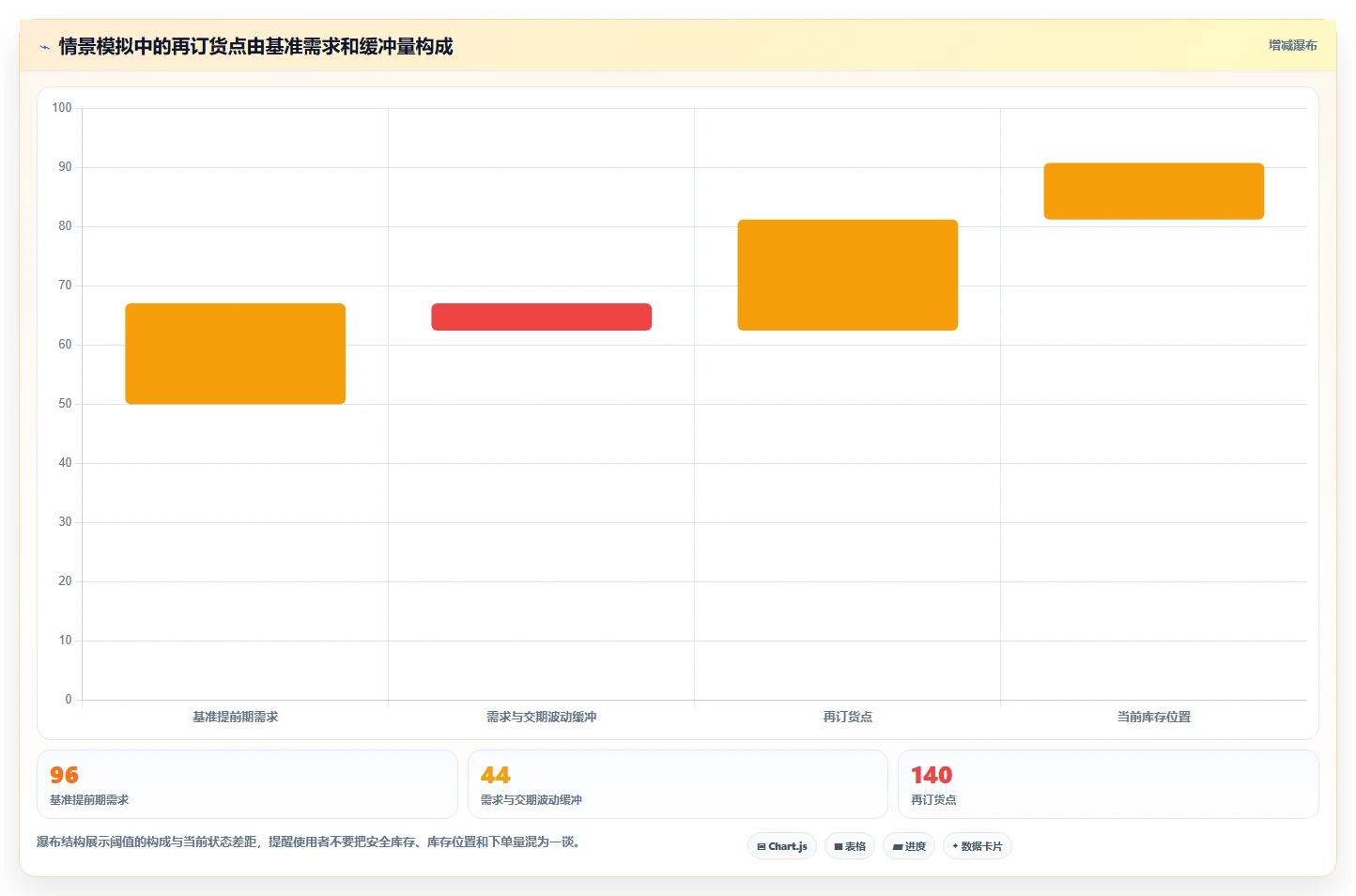This screenshot has width=1356, height=896.
Task: Click the orange 基准提前期需求 bar
Action: (236, 354)
